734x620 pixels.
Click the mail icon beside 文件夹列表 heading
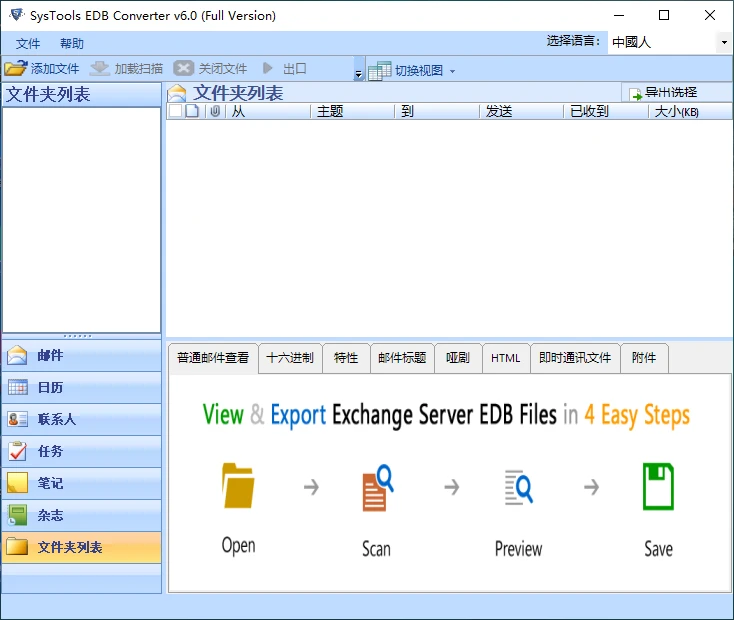pos(177,93)
